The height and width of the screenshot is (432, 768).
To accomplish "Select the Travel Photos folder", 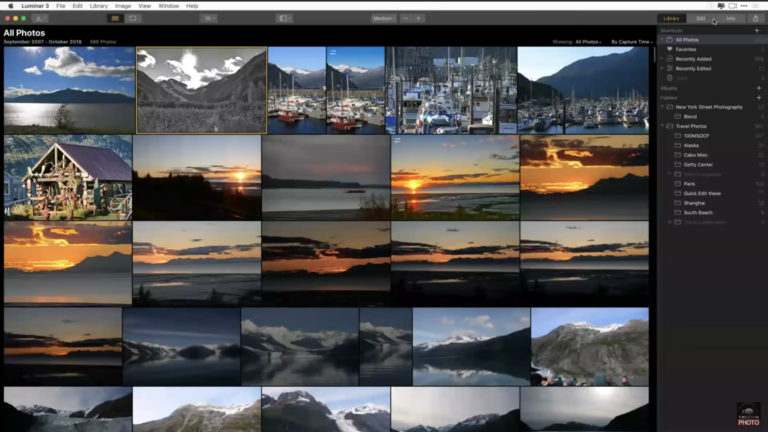I will pyautogui.click(x=712, y=126).
